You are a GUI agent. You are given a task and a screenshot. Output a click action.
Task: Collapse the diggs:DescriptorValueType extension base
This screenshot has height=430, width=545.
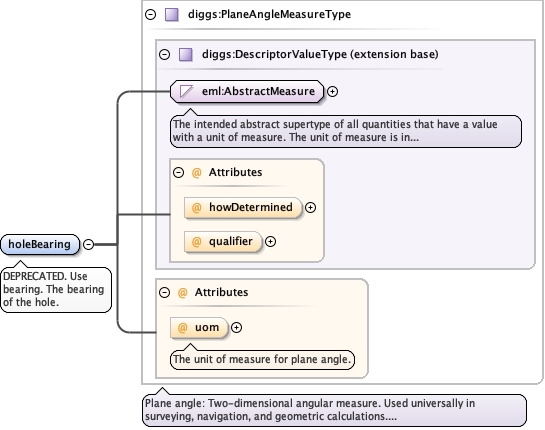[x=164, y=55]
